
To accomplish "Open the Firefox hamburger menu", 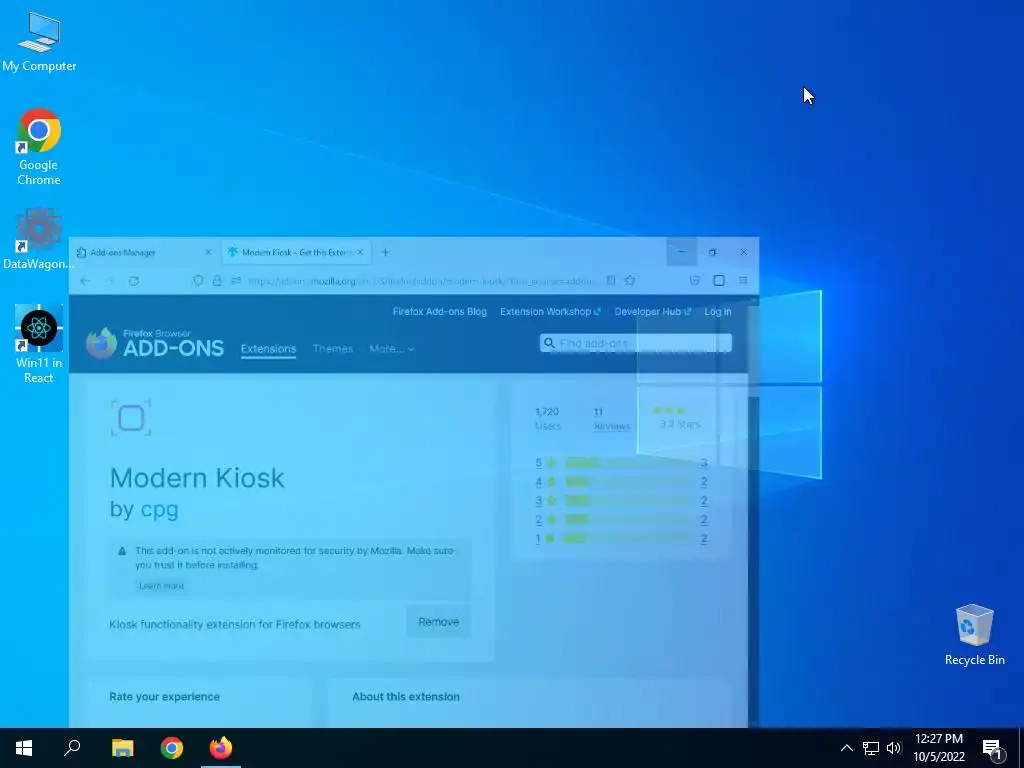I will (743, 281).
